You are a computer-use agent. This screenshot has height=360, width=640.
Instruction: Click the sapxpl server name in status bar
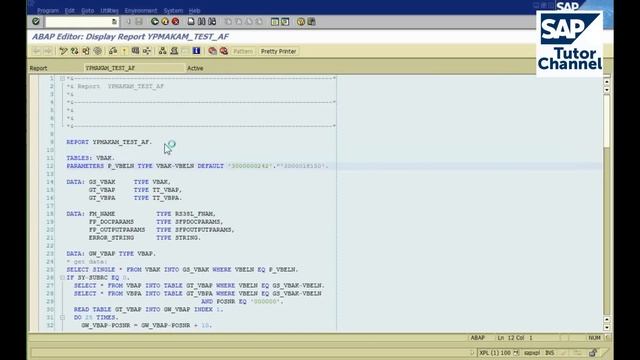pyautogui.click(x=532, y=353)
